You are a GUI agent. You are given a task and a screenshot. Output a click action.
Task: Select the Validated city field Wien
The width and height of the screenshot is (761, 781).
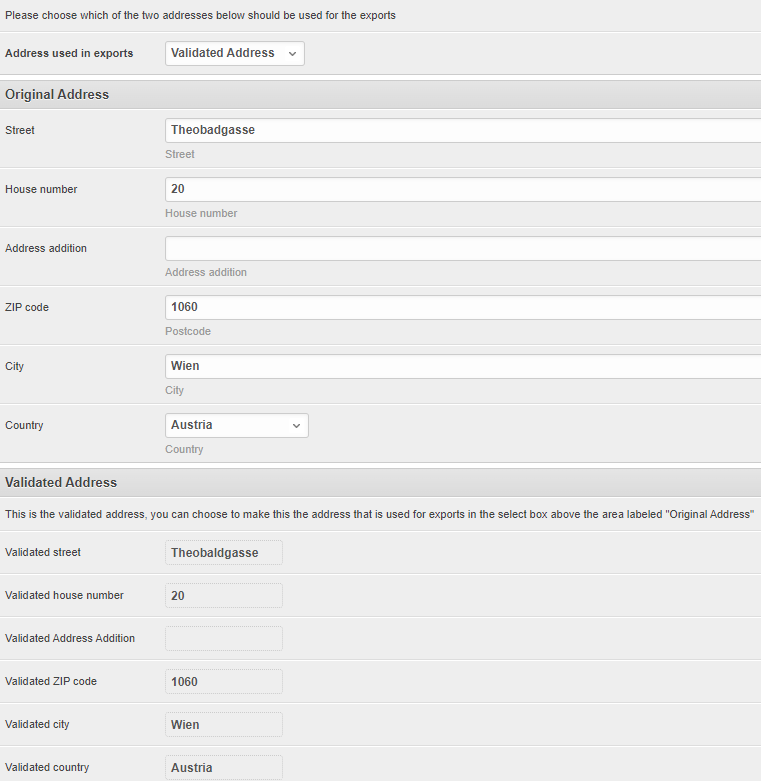click(224, 725)
